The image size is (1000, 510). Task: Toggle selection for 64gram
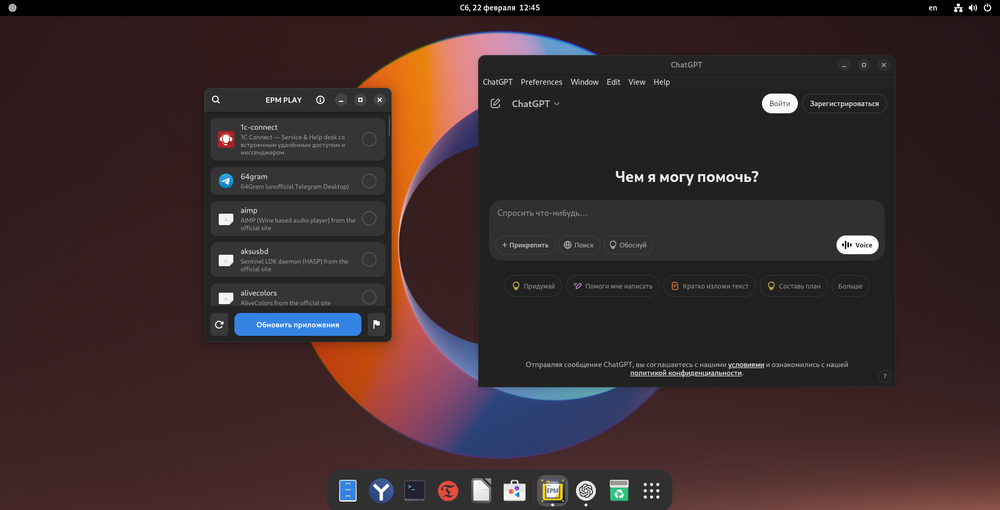pos(369,181)
